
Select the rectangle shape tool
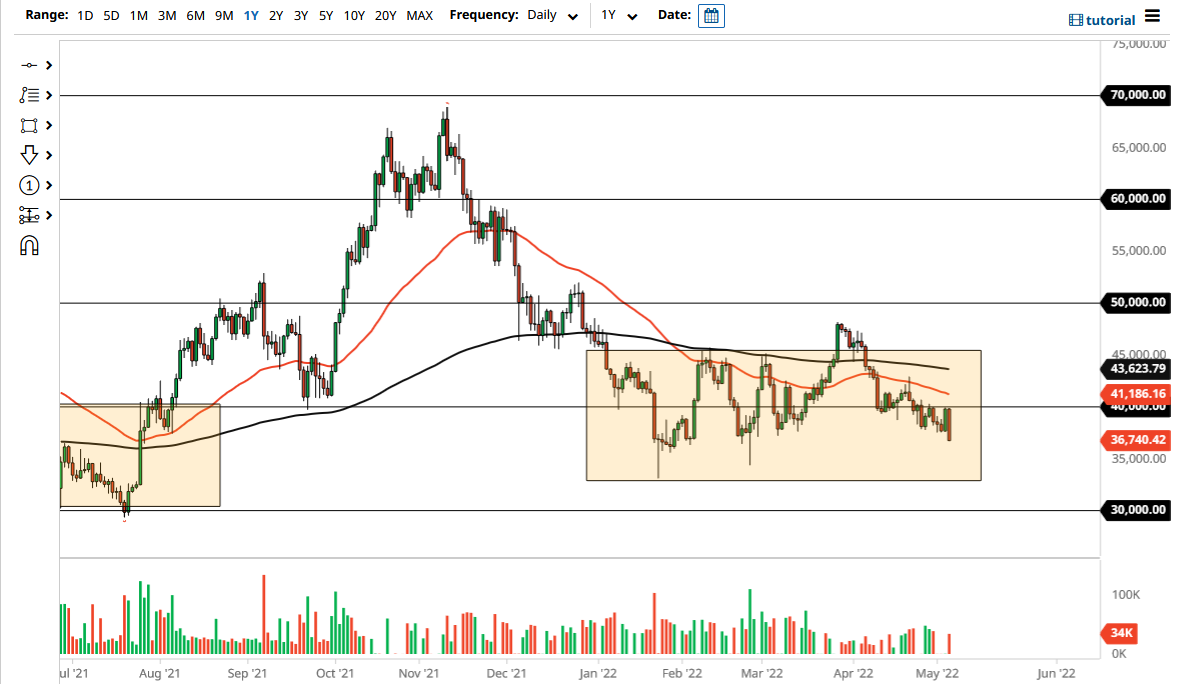29,125
